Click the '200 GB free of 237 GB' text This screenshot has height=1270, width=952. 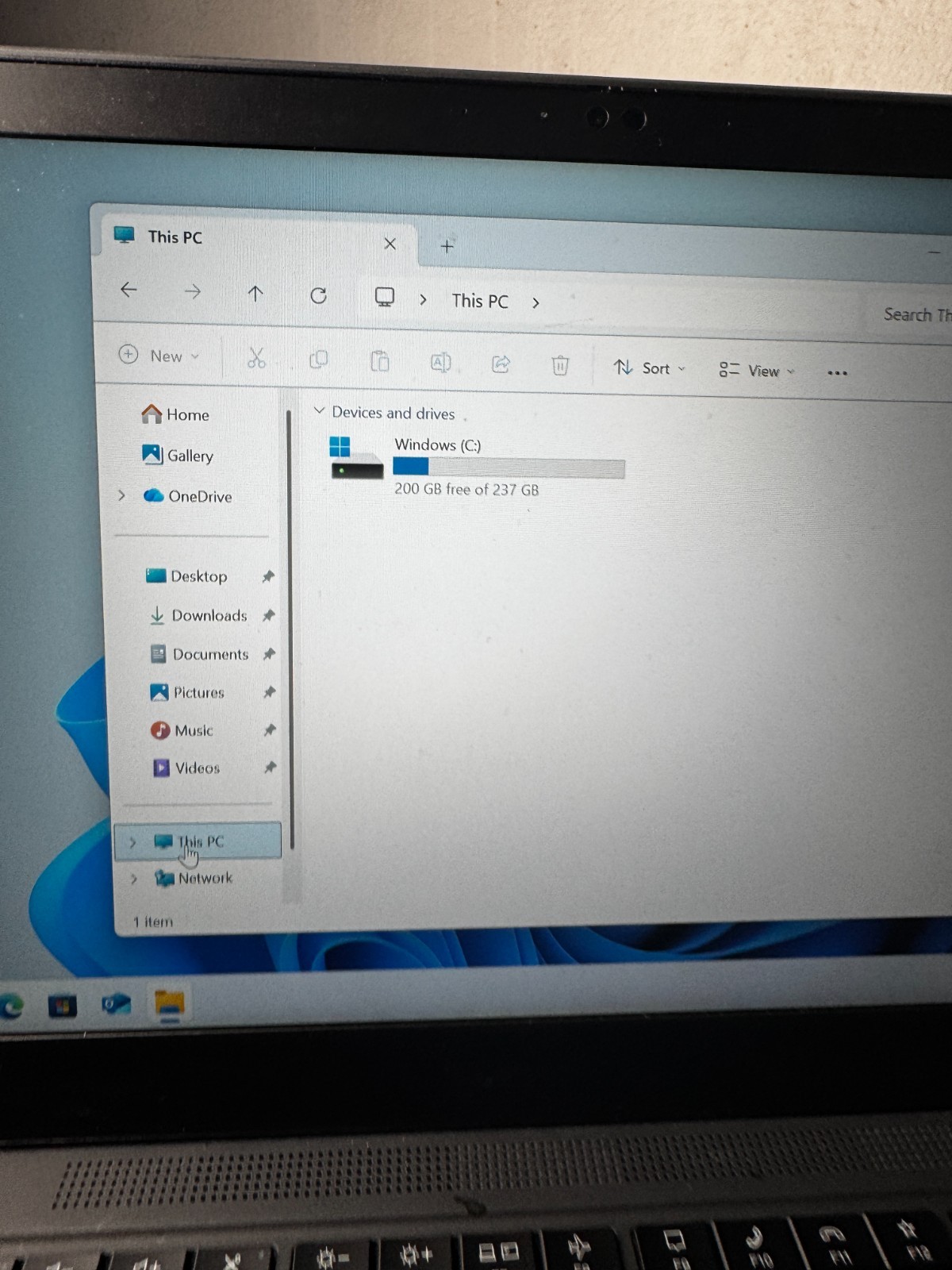466,489
